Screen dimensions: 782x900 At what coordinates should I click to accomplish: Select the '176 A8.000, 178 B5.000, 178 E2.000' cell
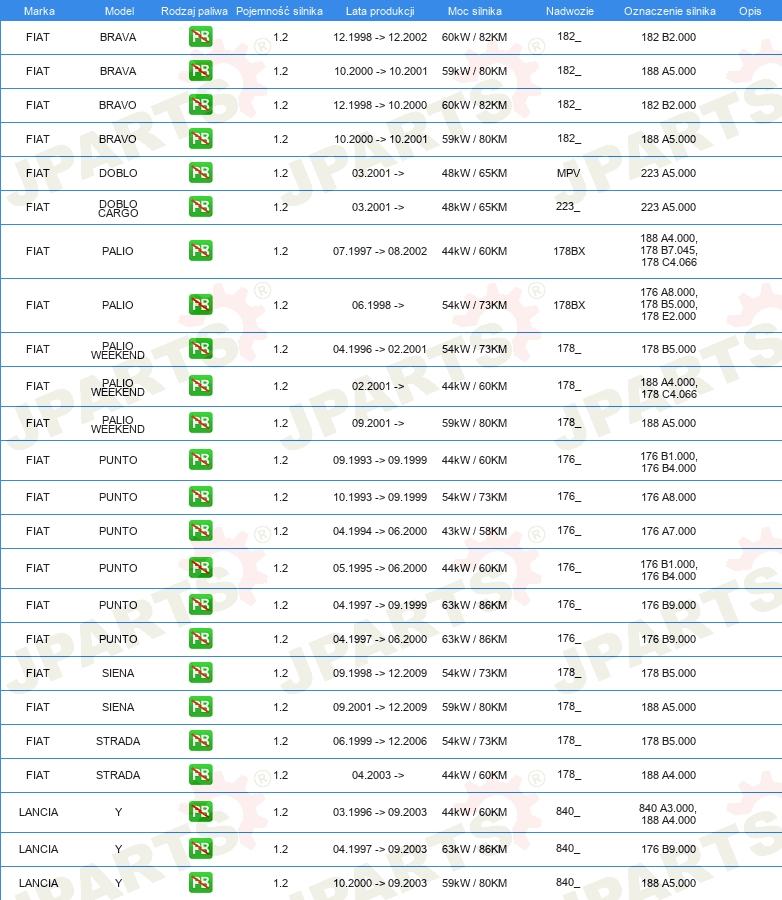[x=669, y=304]
